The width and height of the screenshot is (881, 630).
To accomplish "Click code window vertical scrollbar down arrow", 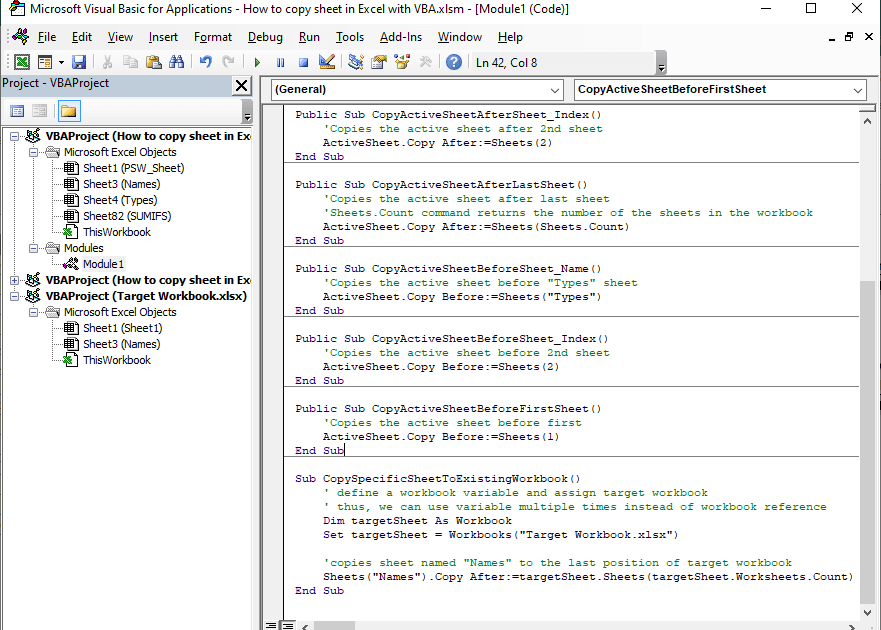I will [x=868, y=613].
